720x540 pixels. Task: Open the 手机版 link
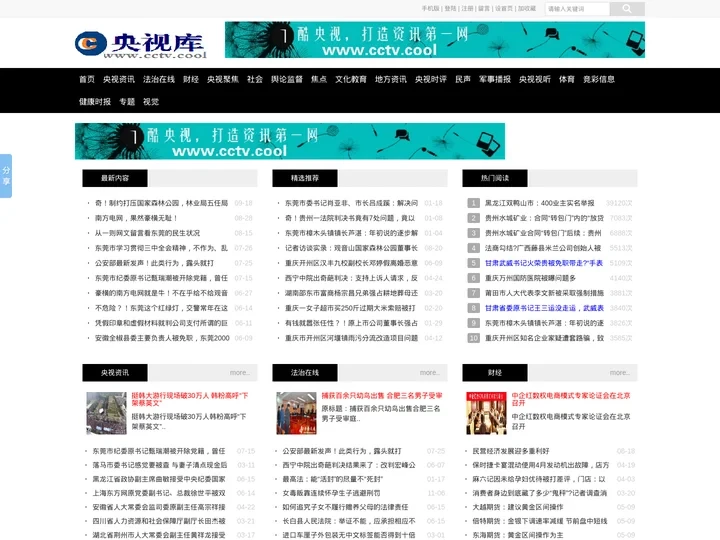point(430,8)
